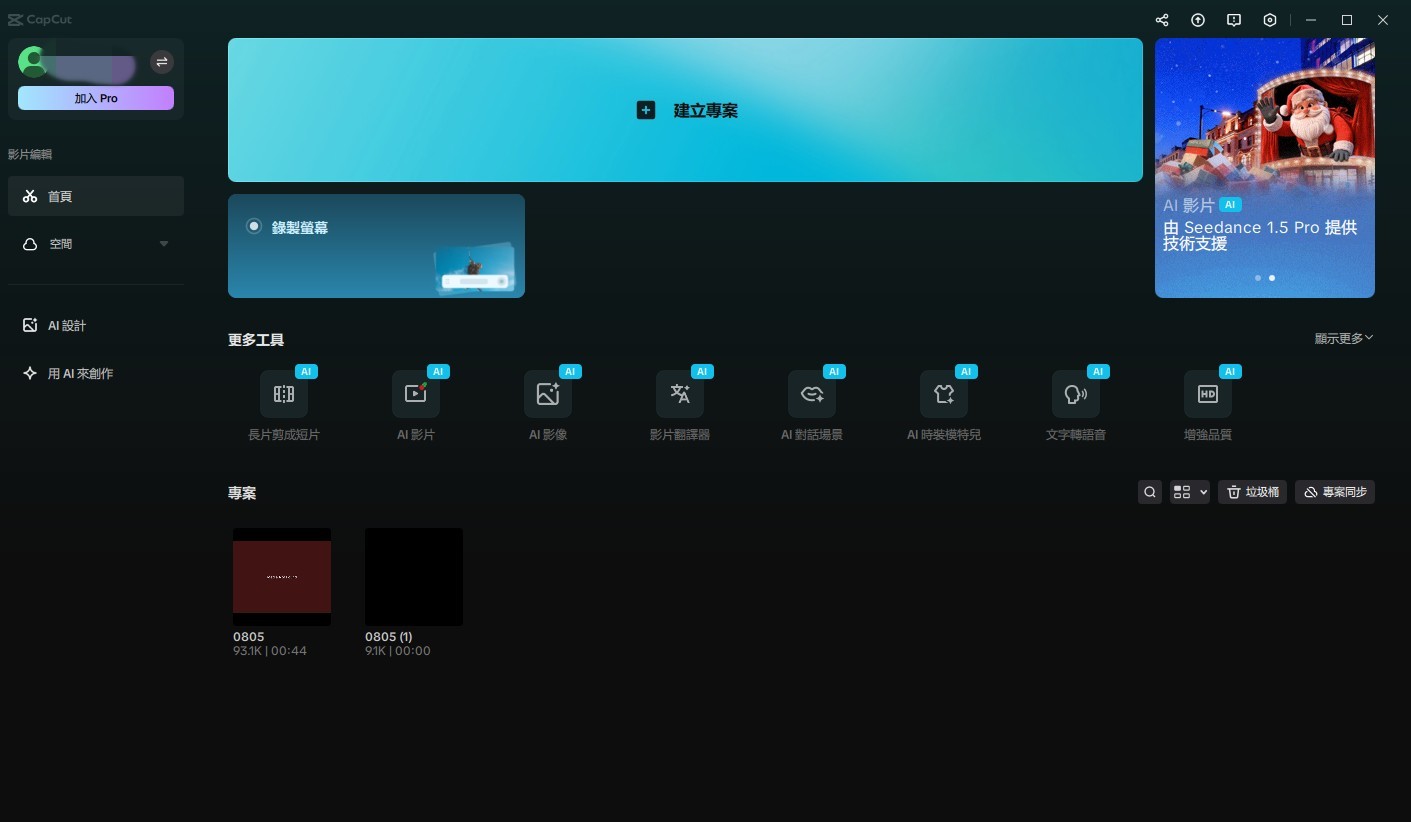
Task: Open AI 對話場景 tool icon
Action: (x=812, y=394)
